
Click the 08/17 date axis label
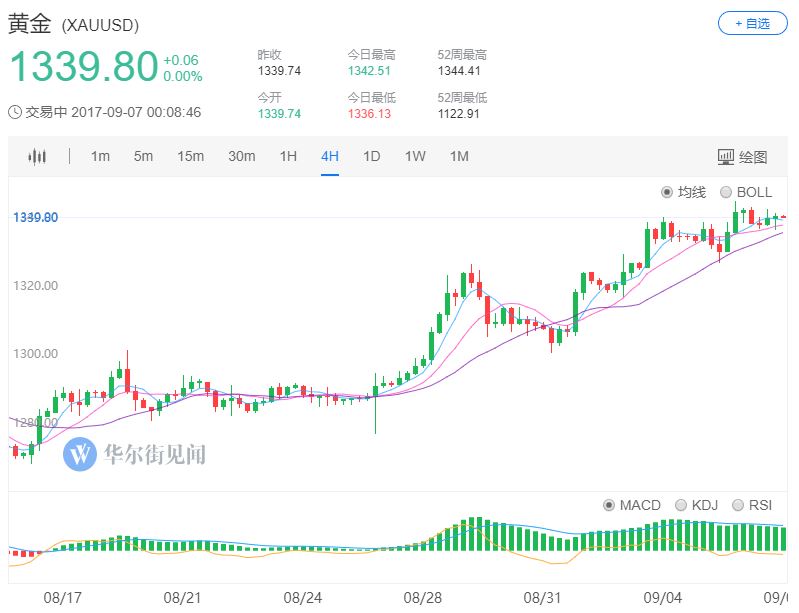tap(62, 597)
